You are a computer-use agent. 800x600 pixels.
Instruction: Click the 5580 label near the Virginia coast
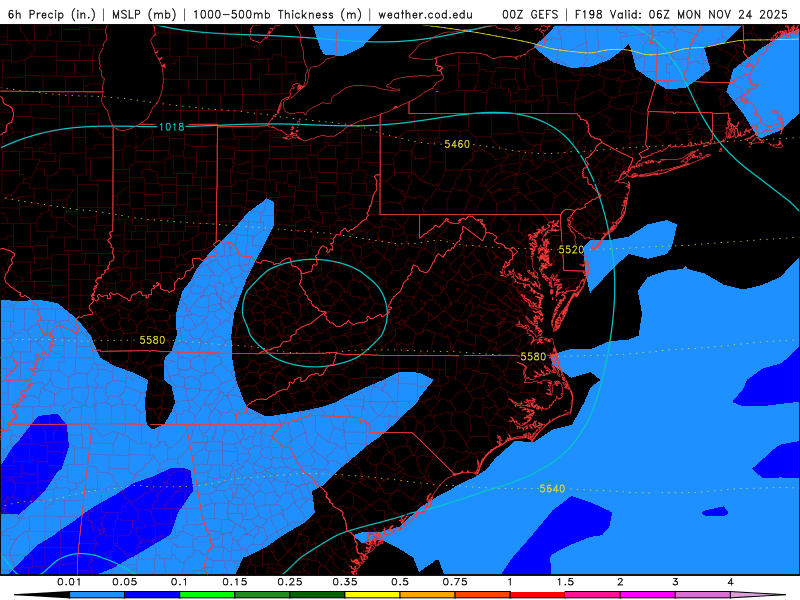[x=533, y=357]
